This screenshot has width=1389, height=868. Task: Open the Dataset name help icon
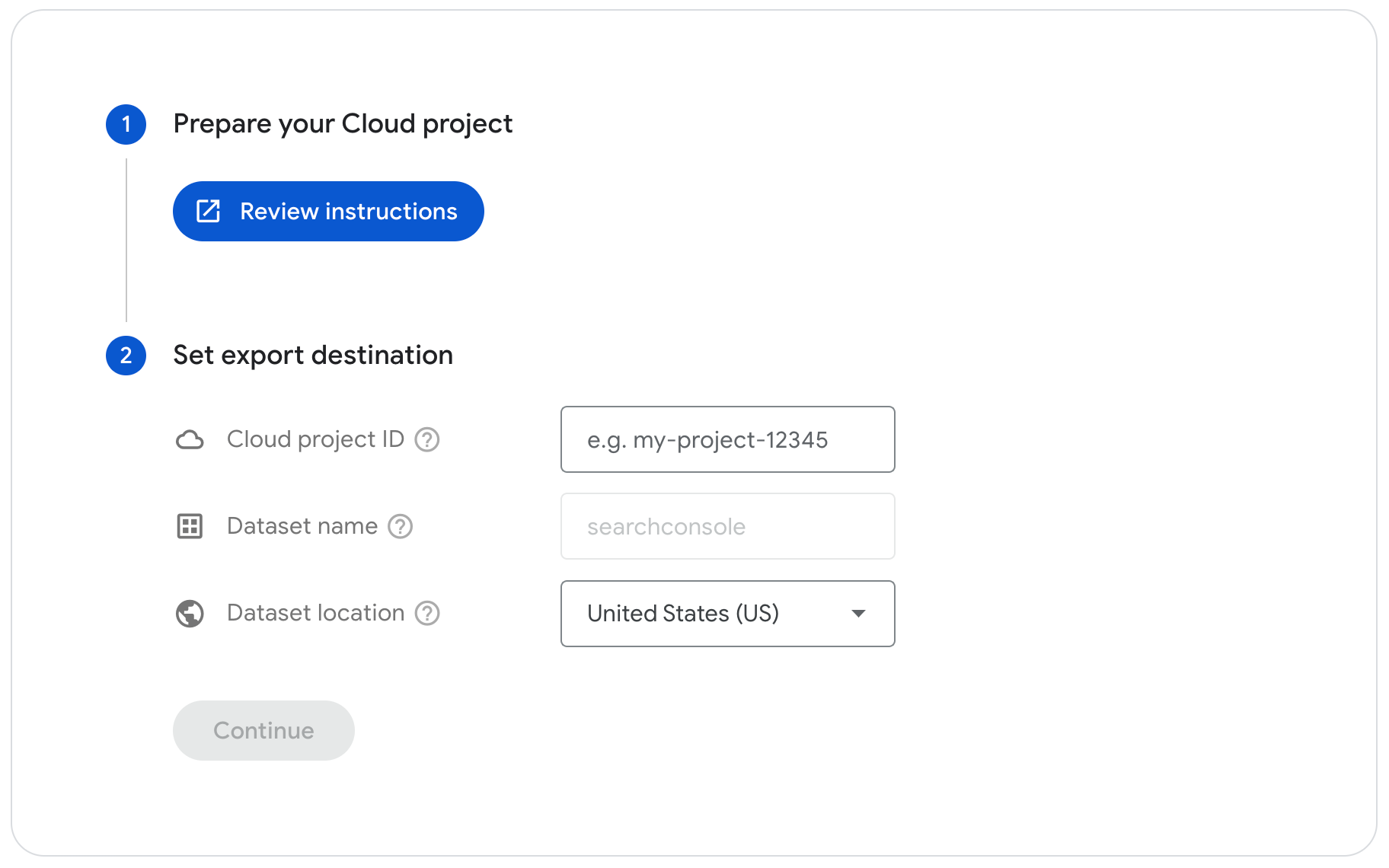tap(399, 525)
